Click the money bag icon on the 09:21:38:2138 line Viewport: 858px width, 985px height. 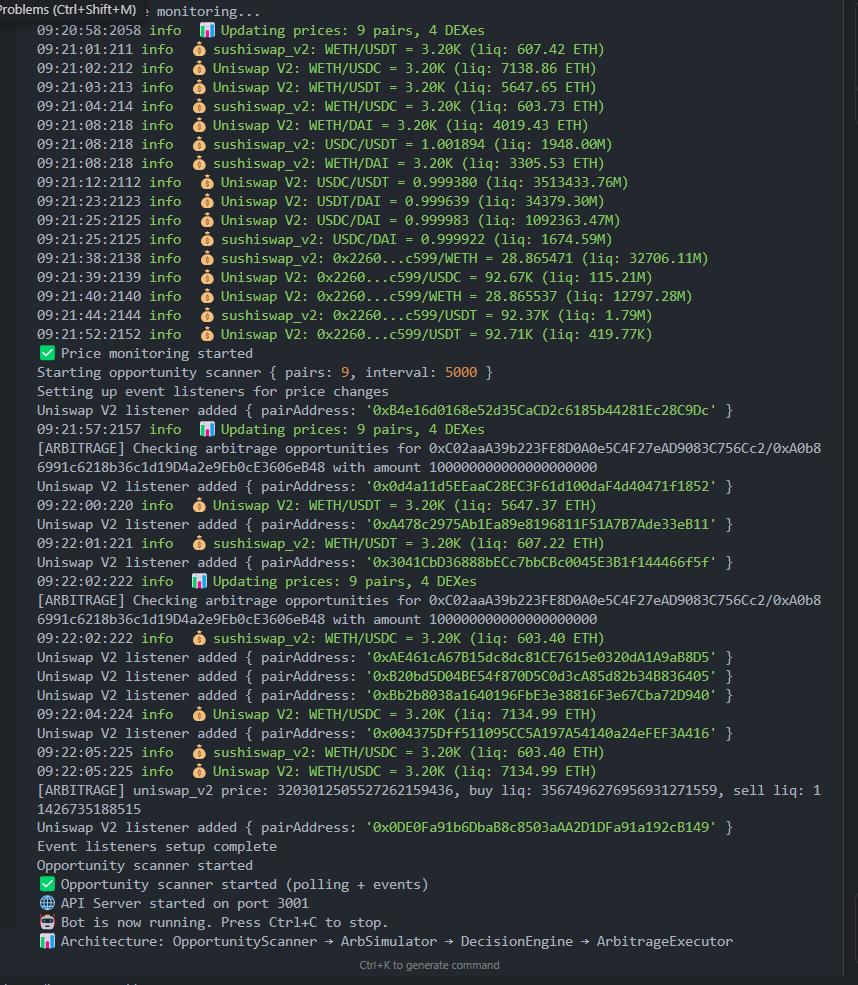(207, 258)
